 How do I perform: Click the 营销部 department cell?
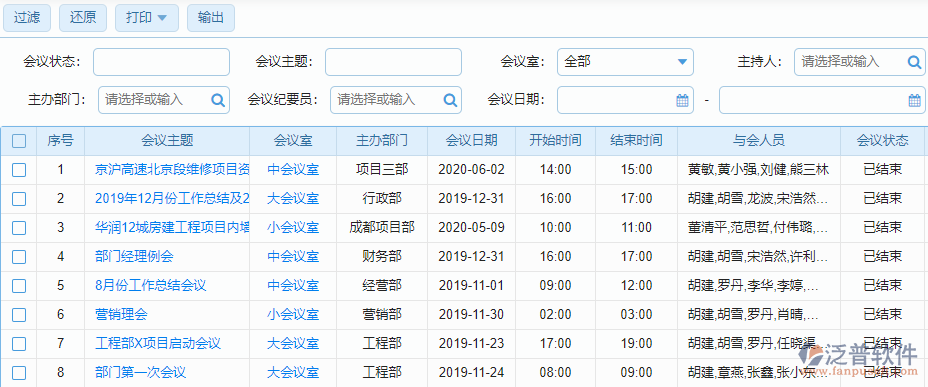point(382,314)
